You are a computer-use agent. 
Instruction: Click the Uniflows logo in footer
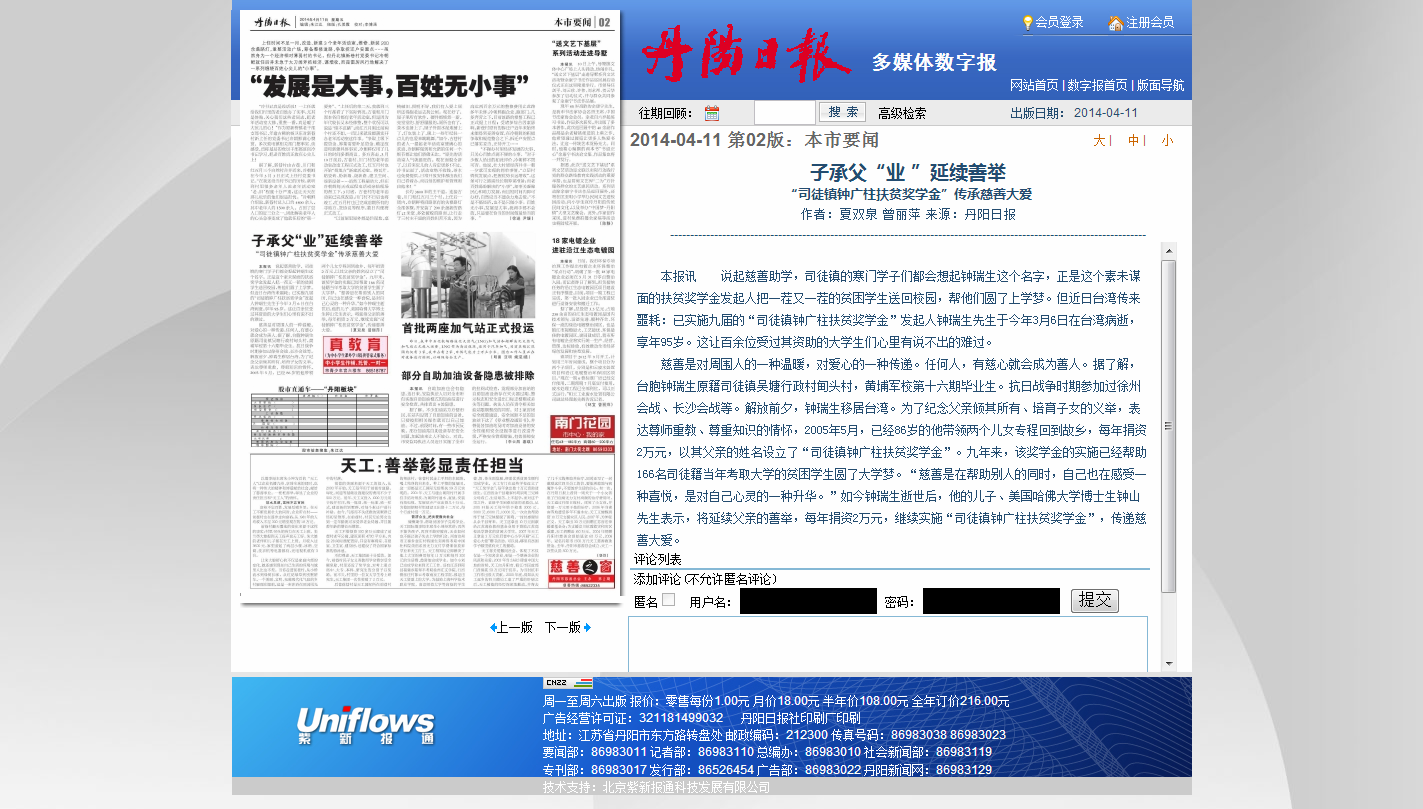pyautogui.click(x=366, y=727)
